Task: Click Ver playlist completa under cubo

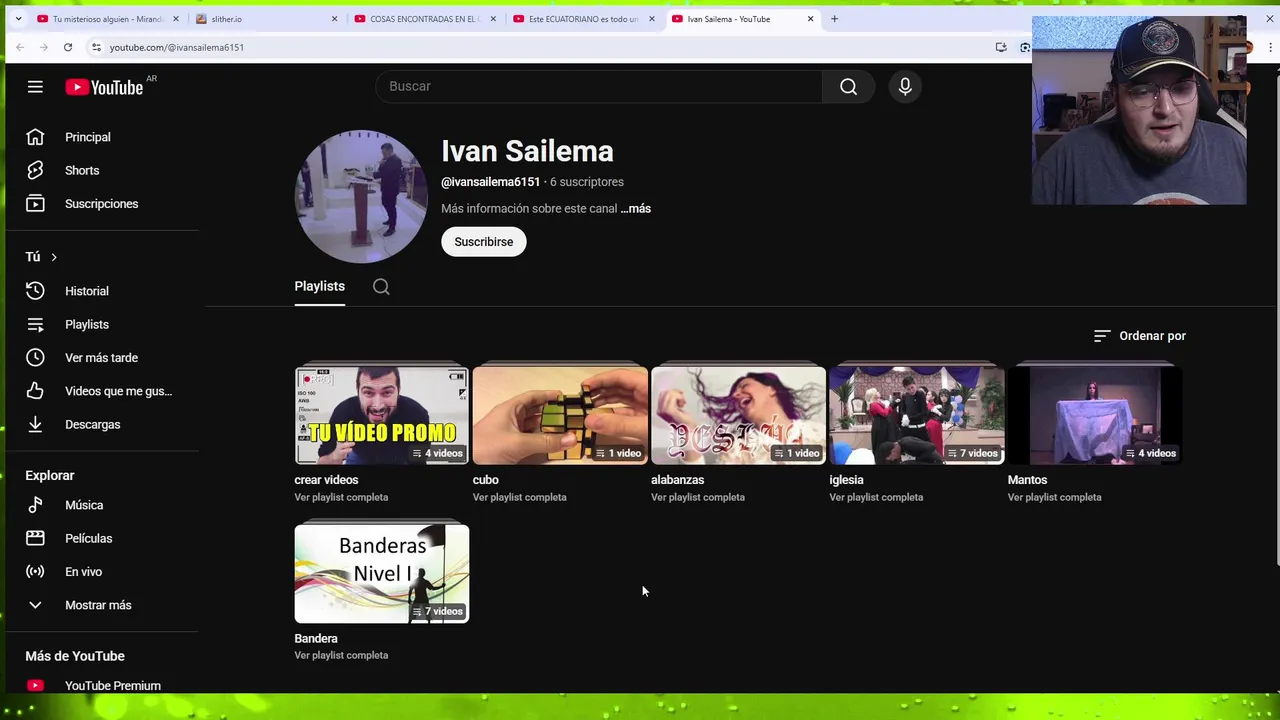Action: pyautogui.click(x=519, y=497)
